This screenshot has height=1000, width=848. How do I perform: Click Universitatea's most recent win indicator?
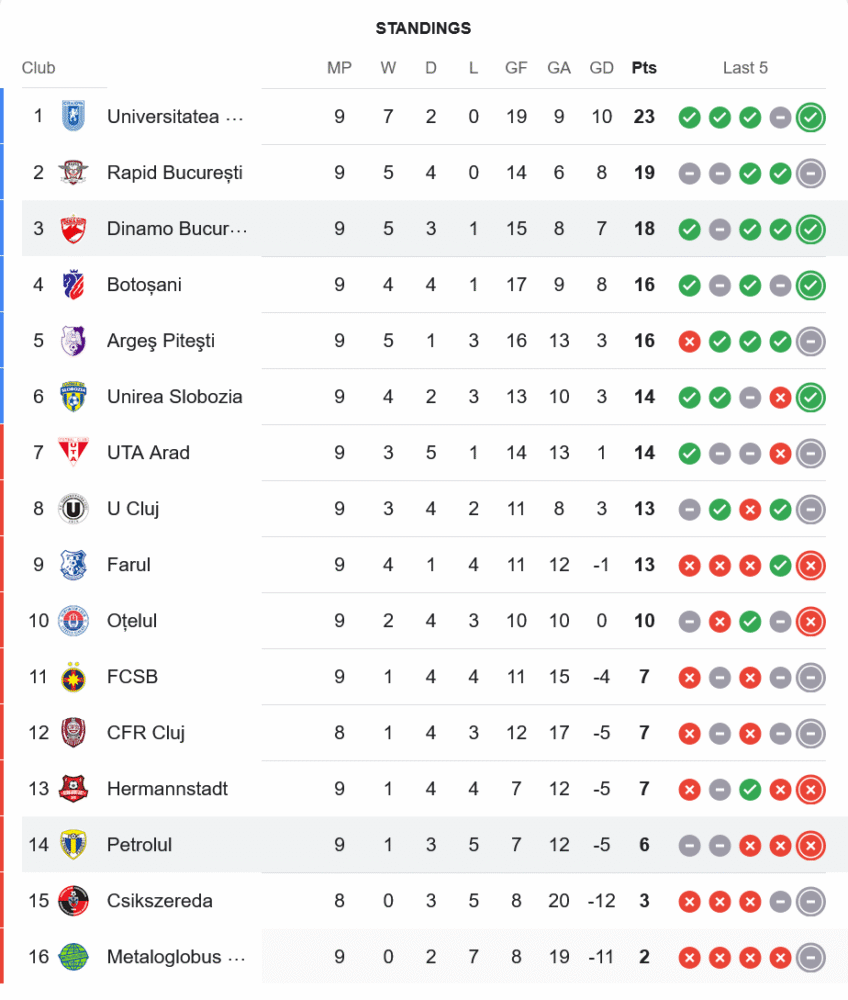pos(811,117)
